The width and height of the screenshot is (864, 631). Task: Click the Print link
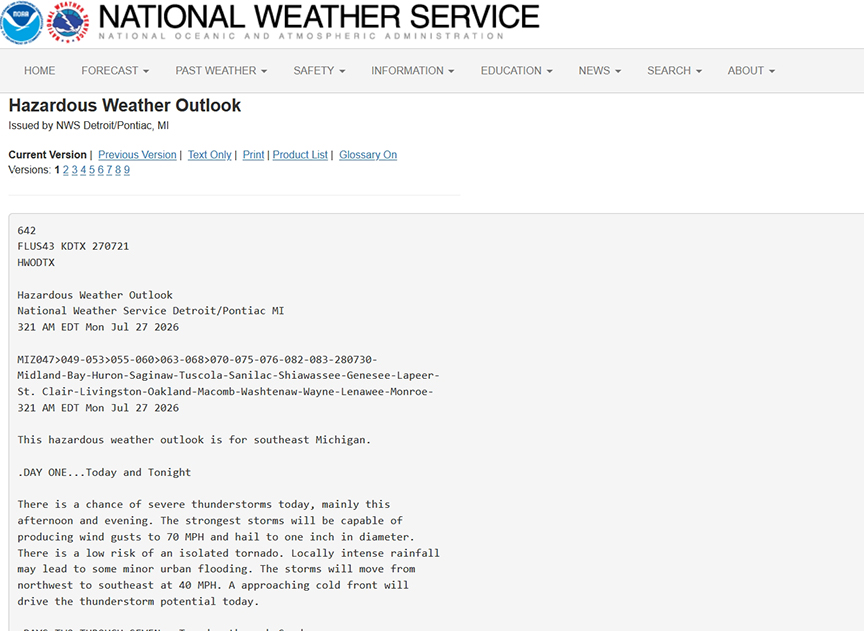253,155
